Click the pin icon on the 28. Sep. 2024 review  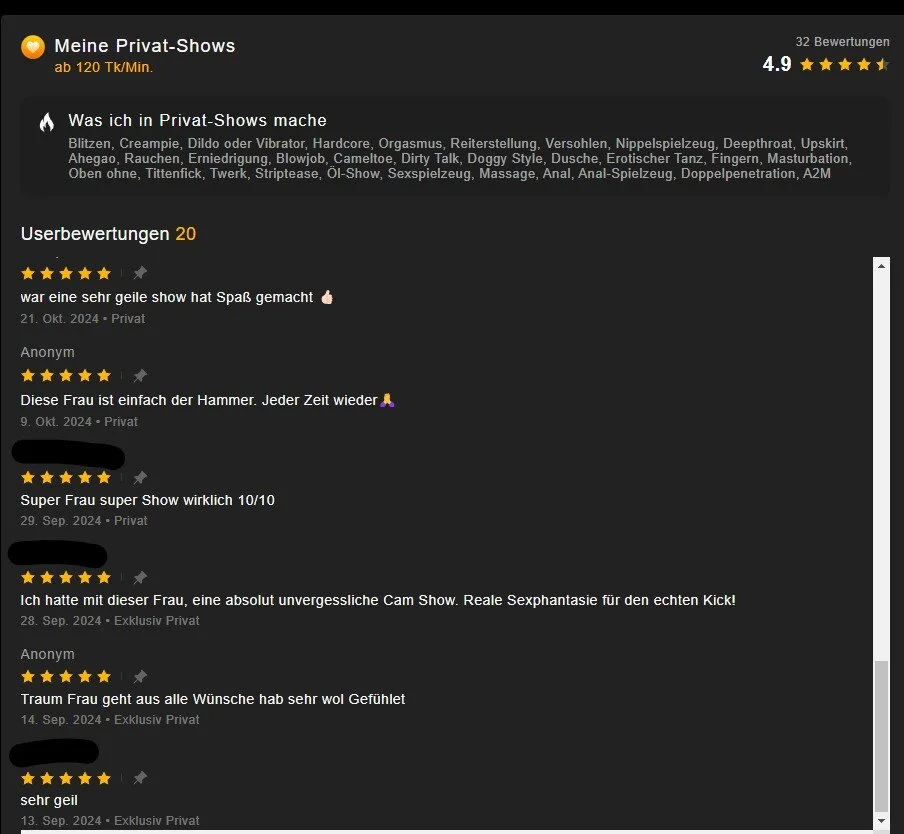click(x=140, y=578)
